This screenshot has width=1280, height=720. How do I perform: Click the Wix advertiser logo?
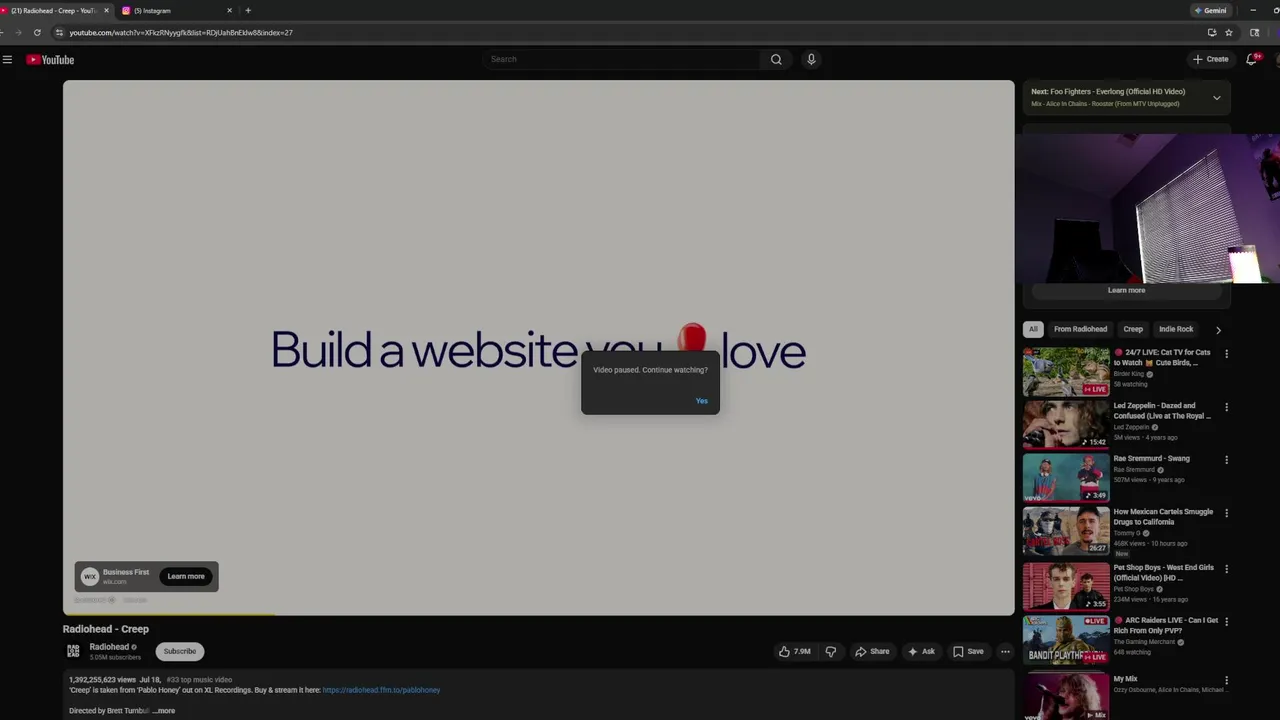(90, 576)
